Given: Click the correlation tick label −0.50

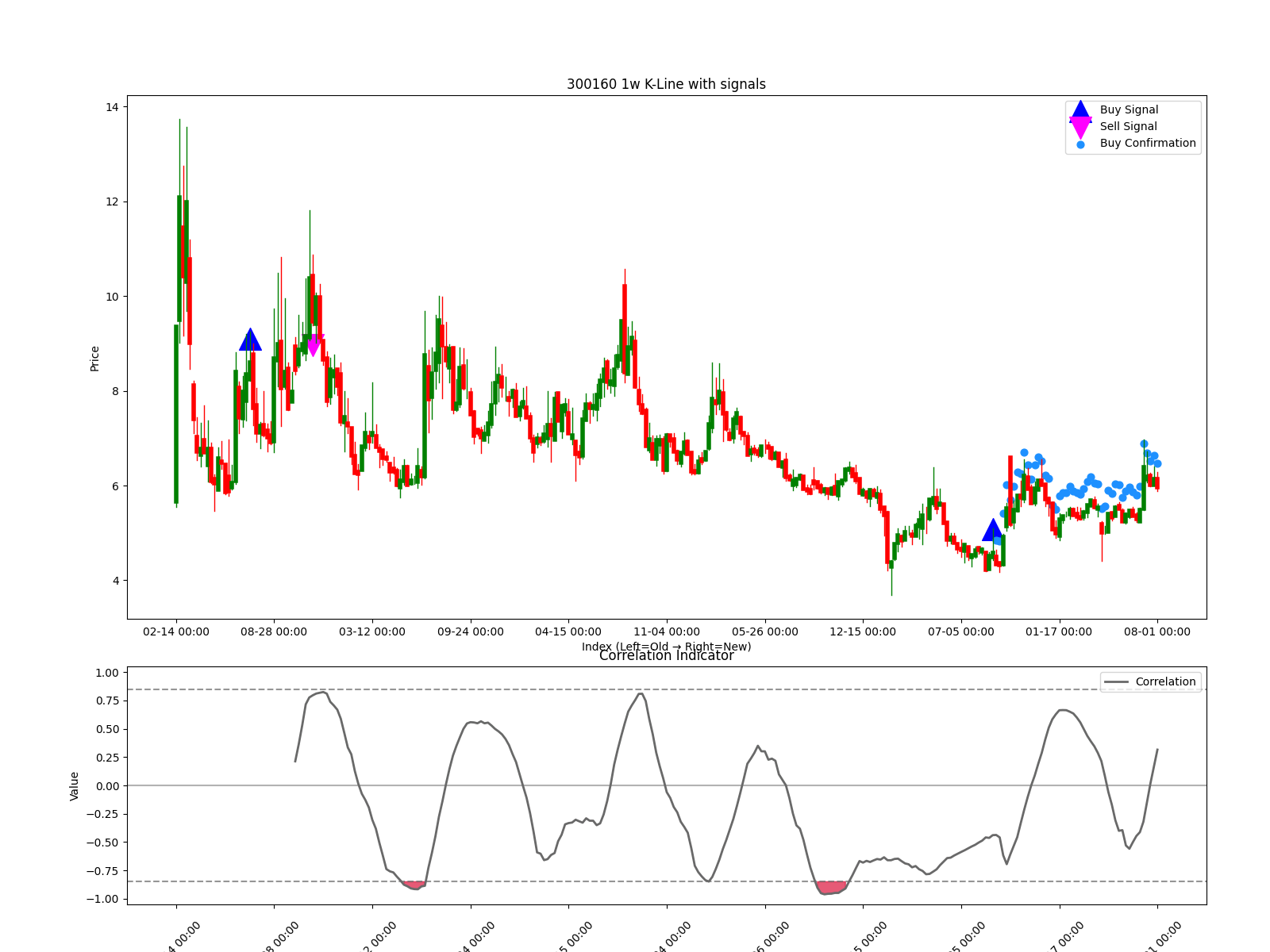Looking at the screenshot, I should tap(103, 843).
